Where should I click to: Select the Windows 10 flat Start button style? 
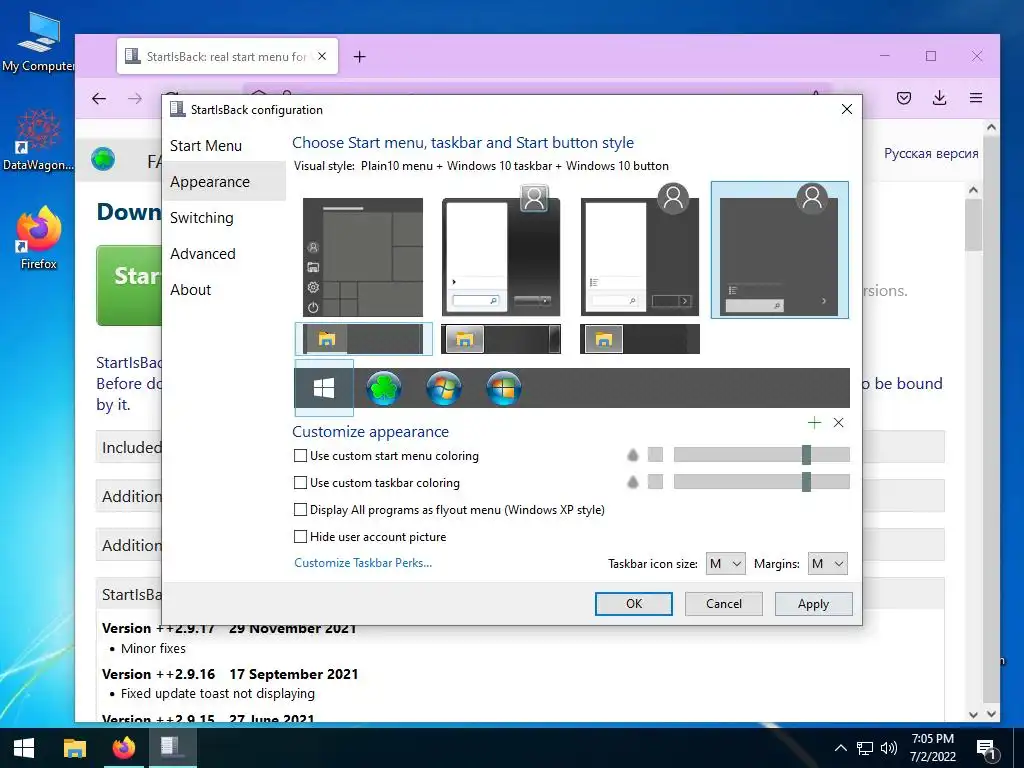click(x=324, y=388)
